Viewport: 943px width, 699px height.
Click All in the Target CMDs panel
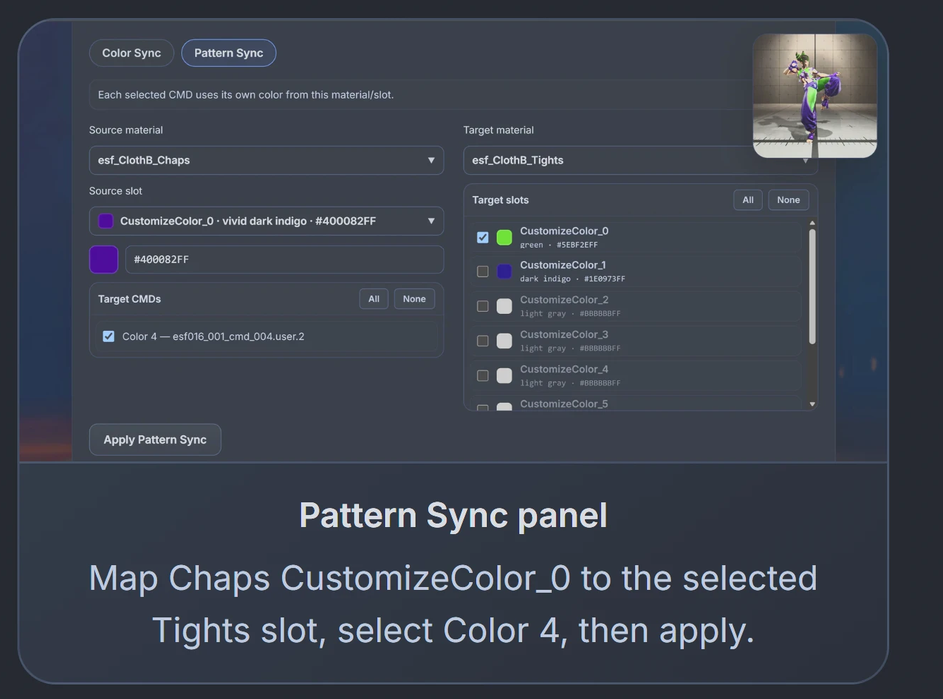tap(373, 299)
